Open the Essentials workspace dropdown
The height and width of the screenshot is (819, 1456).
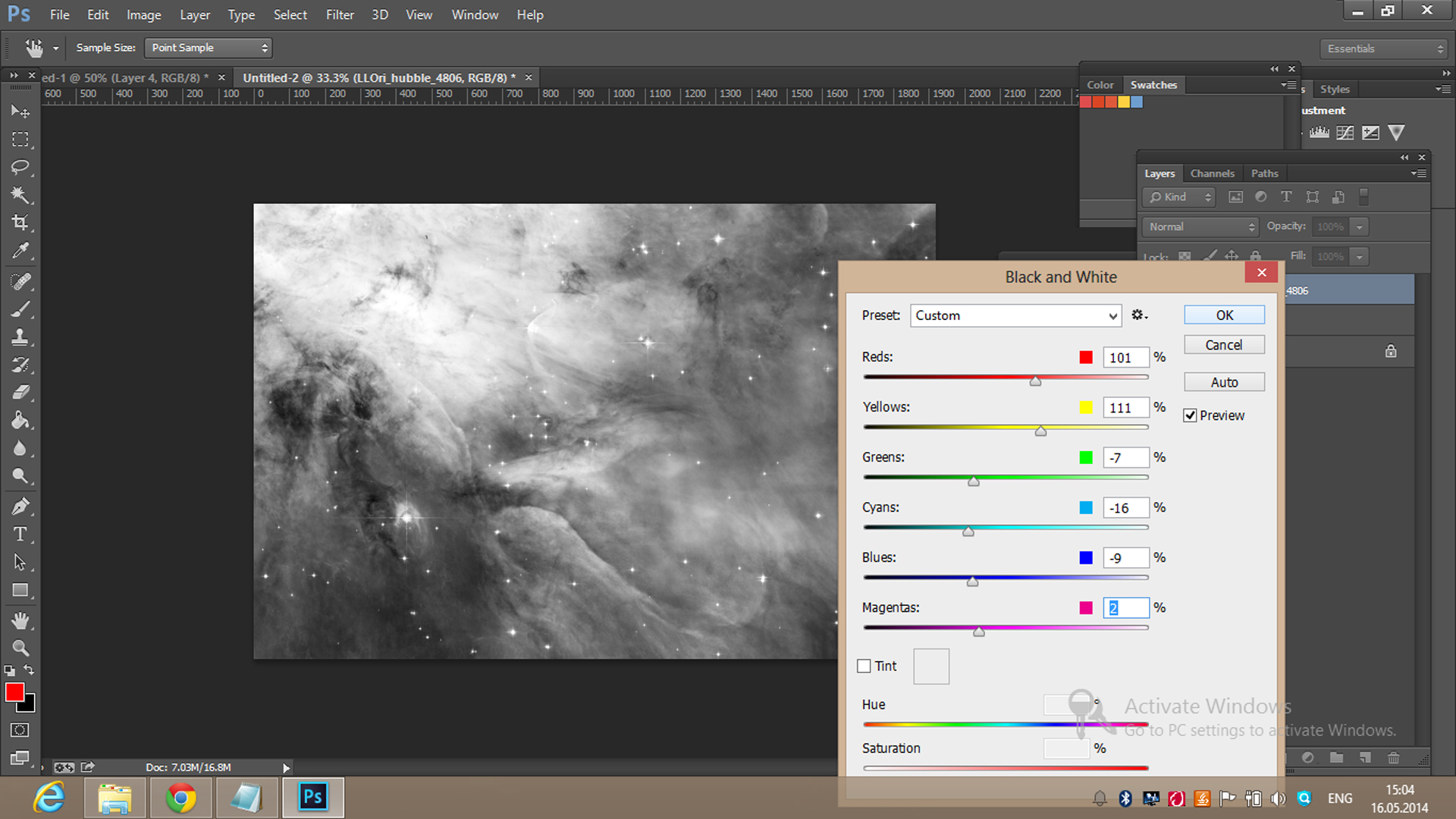pos(1383,49)
